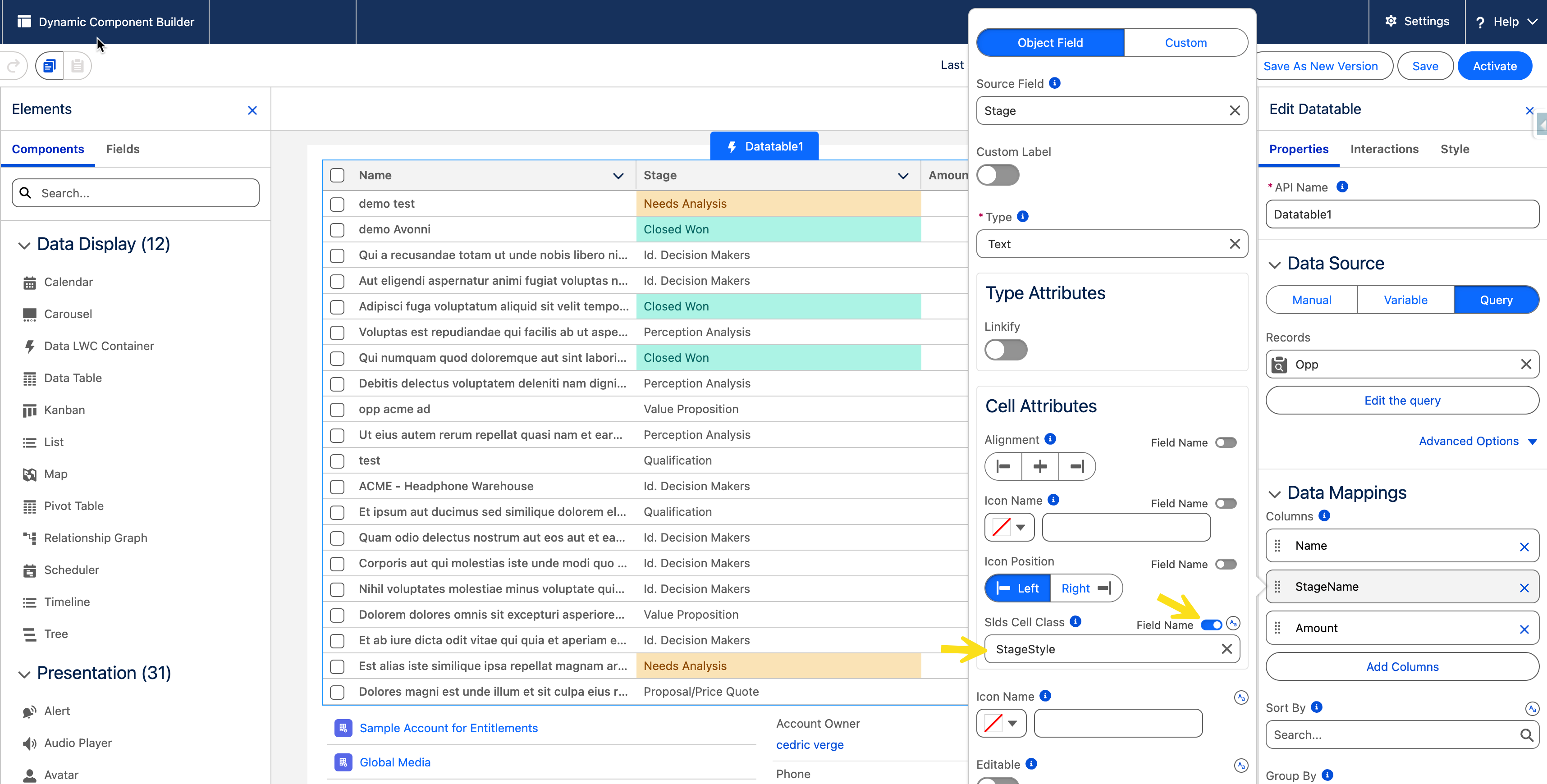Click the copy icon in the toolbar
Image resolution: width=1547 pixels, height=784 pixels.
coord(49,66)
